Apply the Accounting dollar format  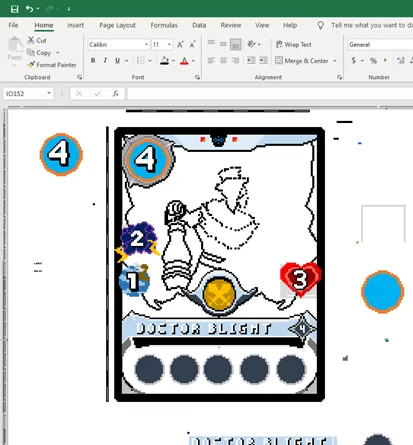click(354, 60)
